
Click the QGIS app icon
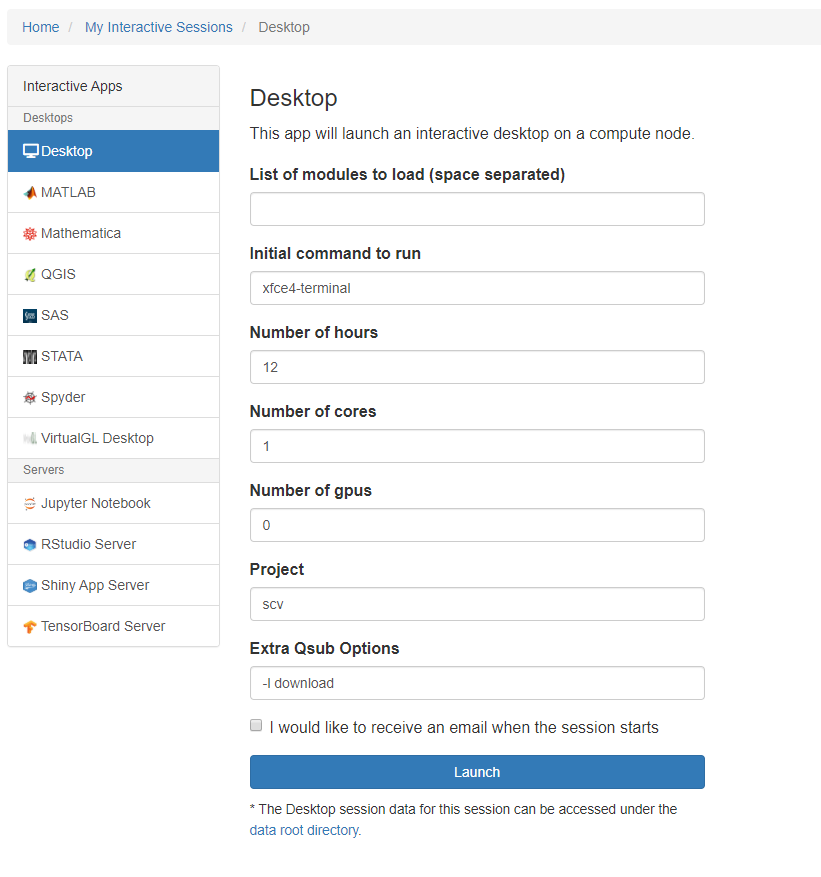(x=30, y=275)
